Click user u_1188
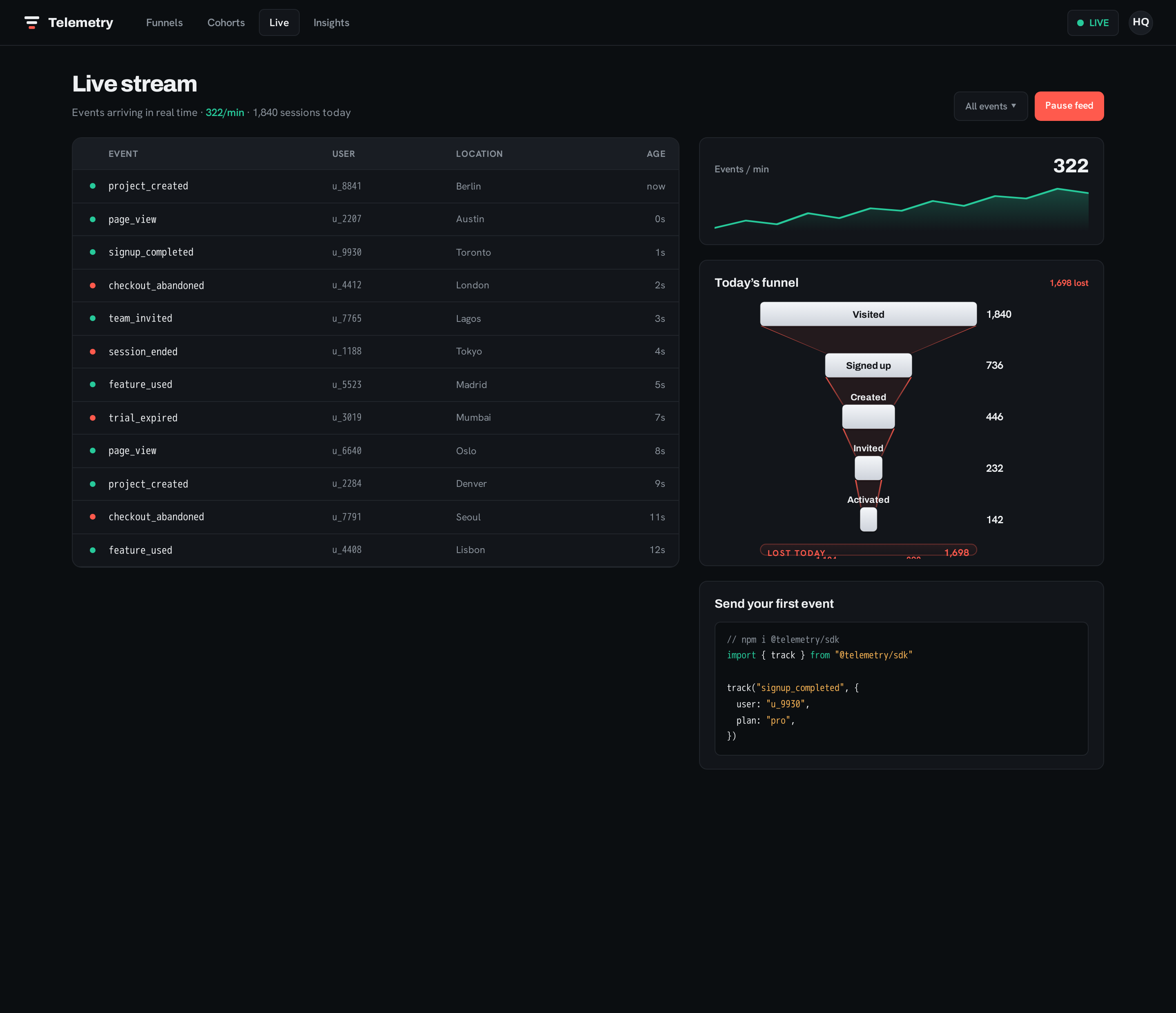Screen dimensions: 1176x1013 click(347, 351)
